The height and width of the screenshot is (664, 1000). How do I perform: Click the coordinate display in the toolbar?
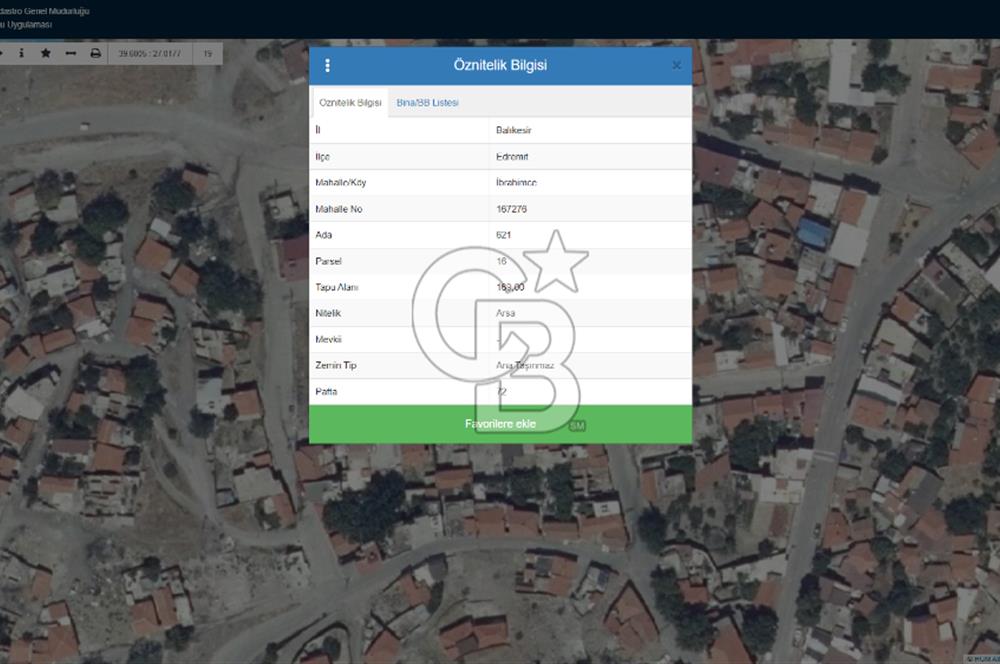(150, 53)
